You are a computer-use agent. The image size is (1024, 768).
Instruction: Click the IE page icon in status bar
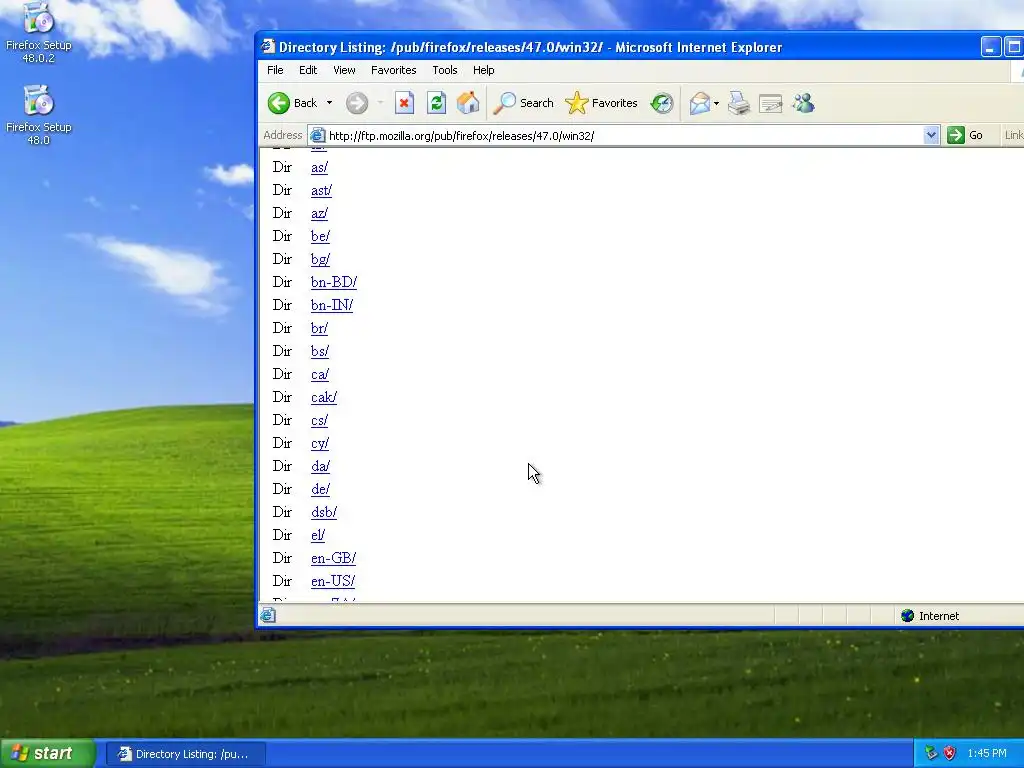(x=268, y=615)
